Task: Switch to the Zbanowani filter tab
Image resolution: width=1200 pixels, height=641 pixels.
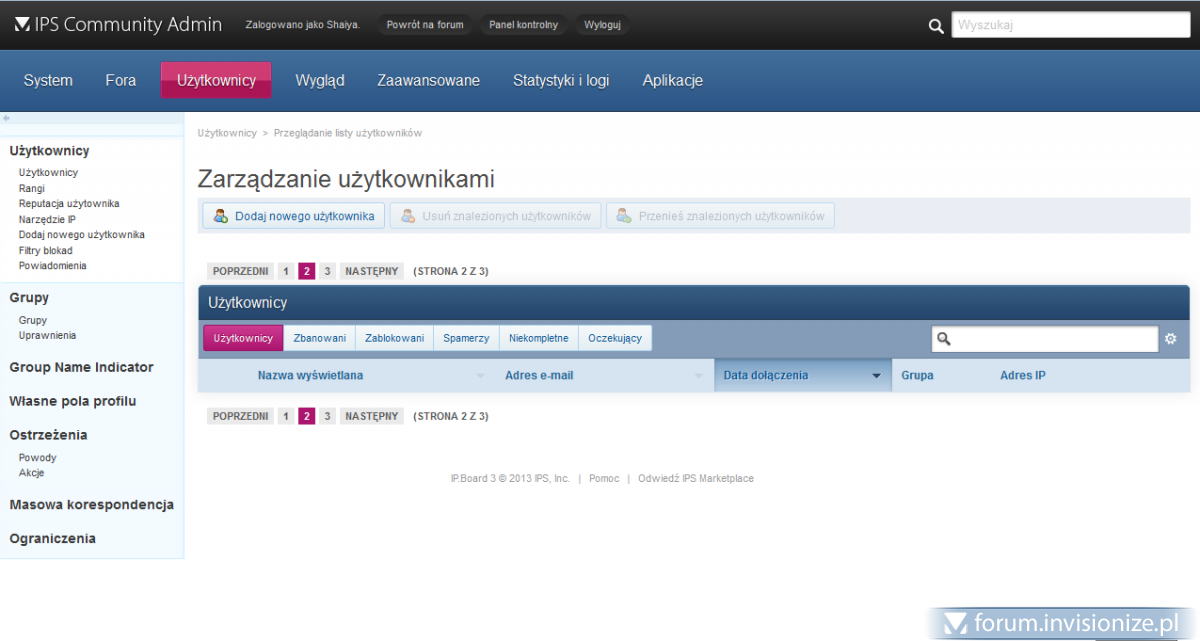Action: click(319, 338)
